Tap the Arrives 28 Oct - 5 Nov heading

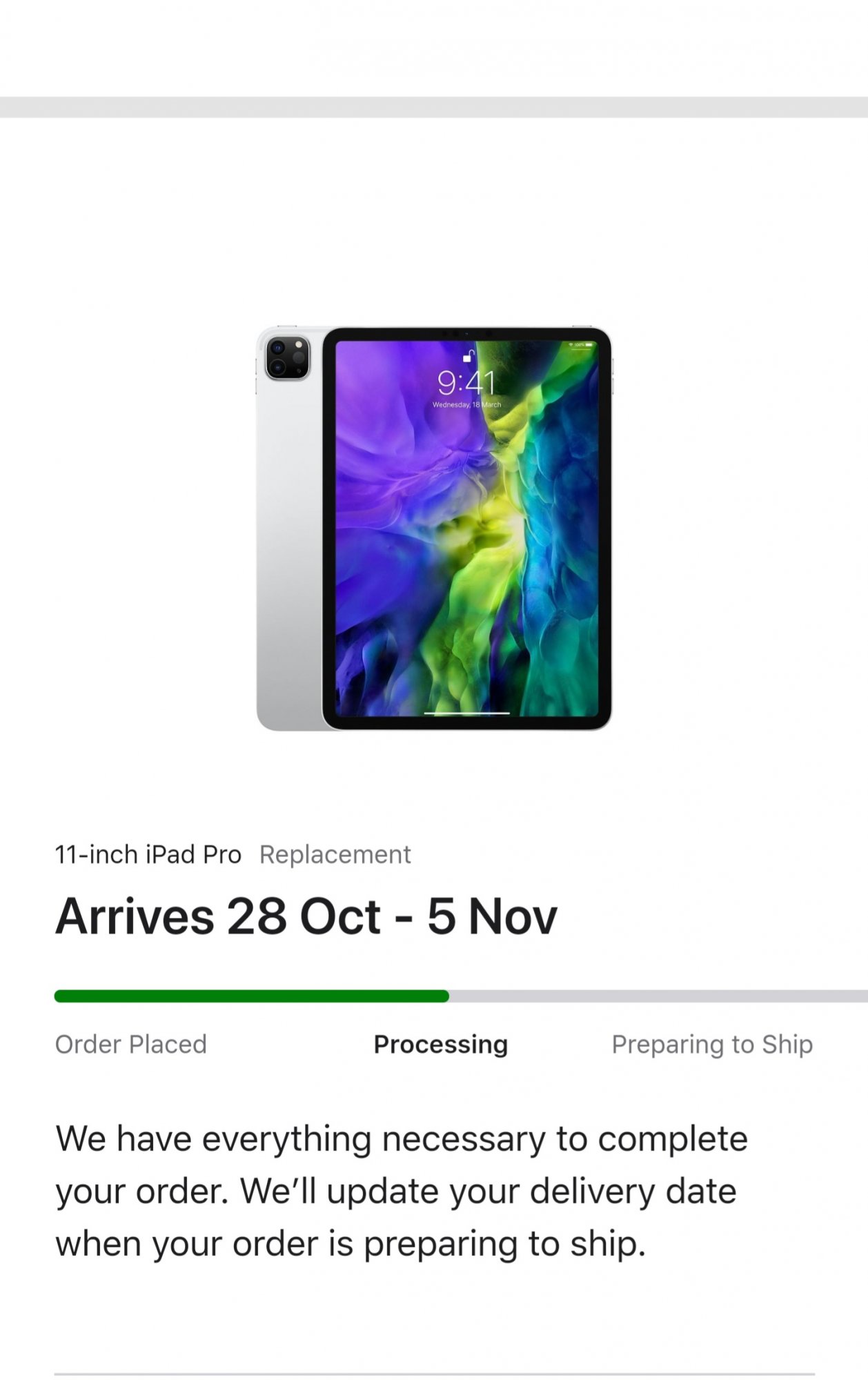pos(306,917)
